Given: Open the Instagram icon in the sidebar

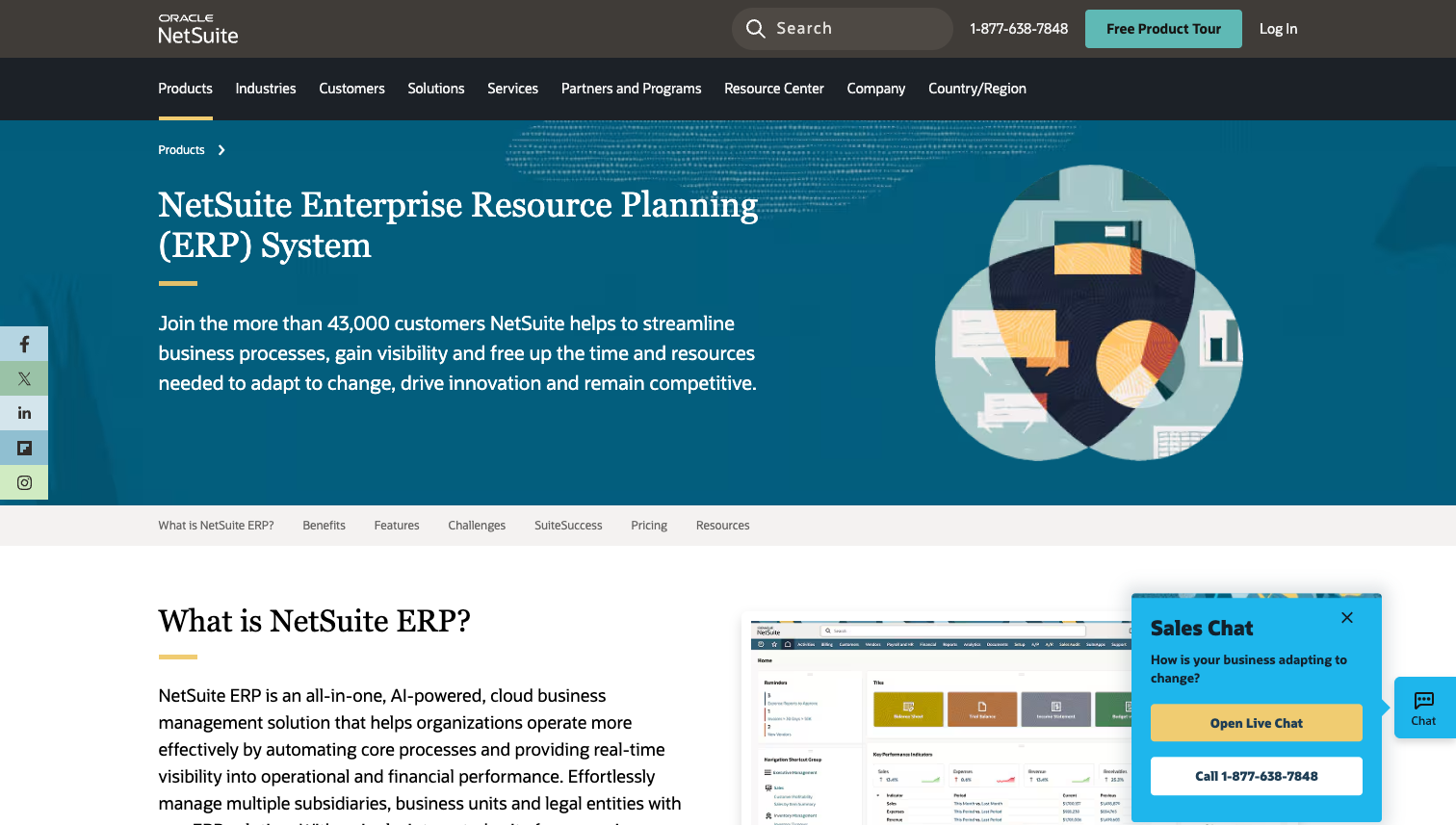Looking at the screenshot, I should coord(24,482).
